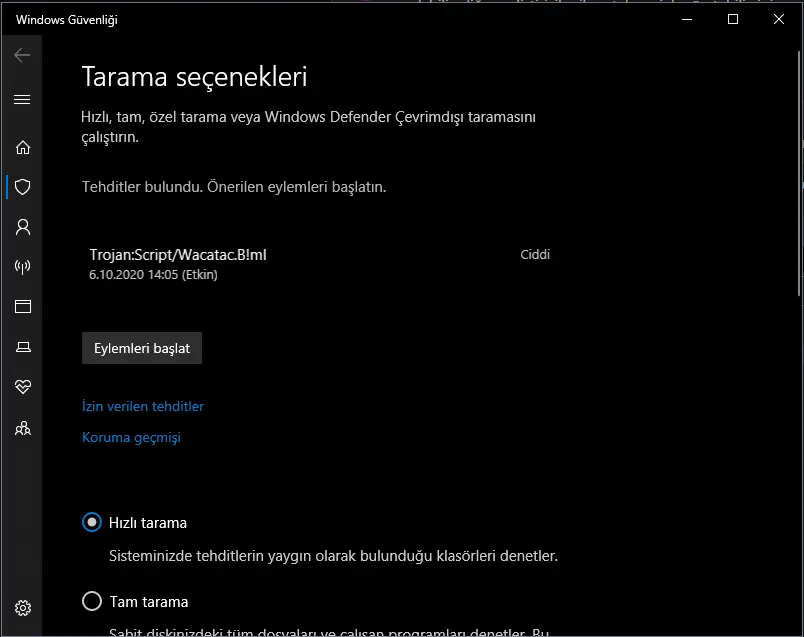
Task: Open the Koruma geçmişi link
Action: point(131,437)
